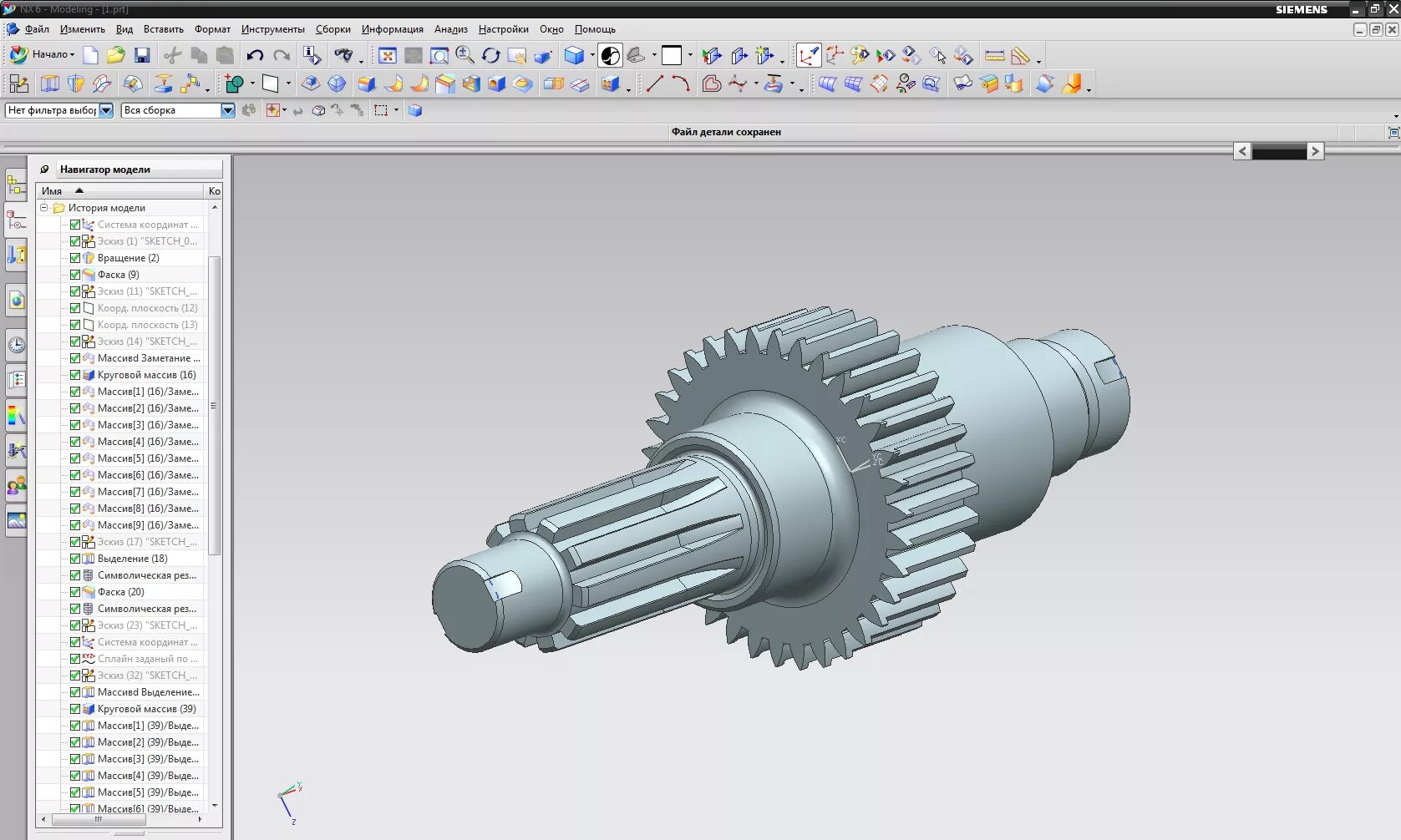
Task: Click the Edge Blend icon
Action: (x=366, y=83)
